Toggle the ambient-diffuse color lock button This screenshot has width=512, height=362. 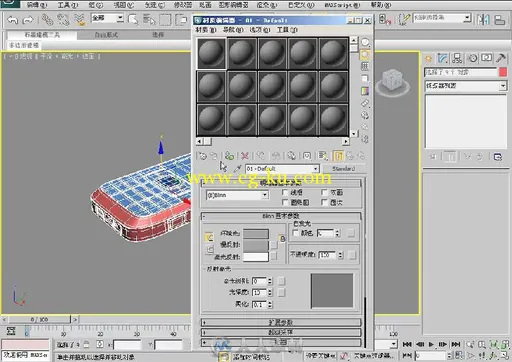[x=209, y=237]
